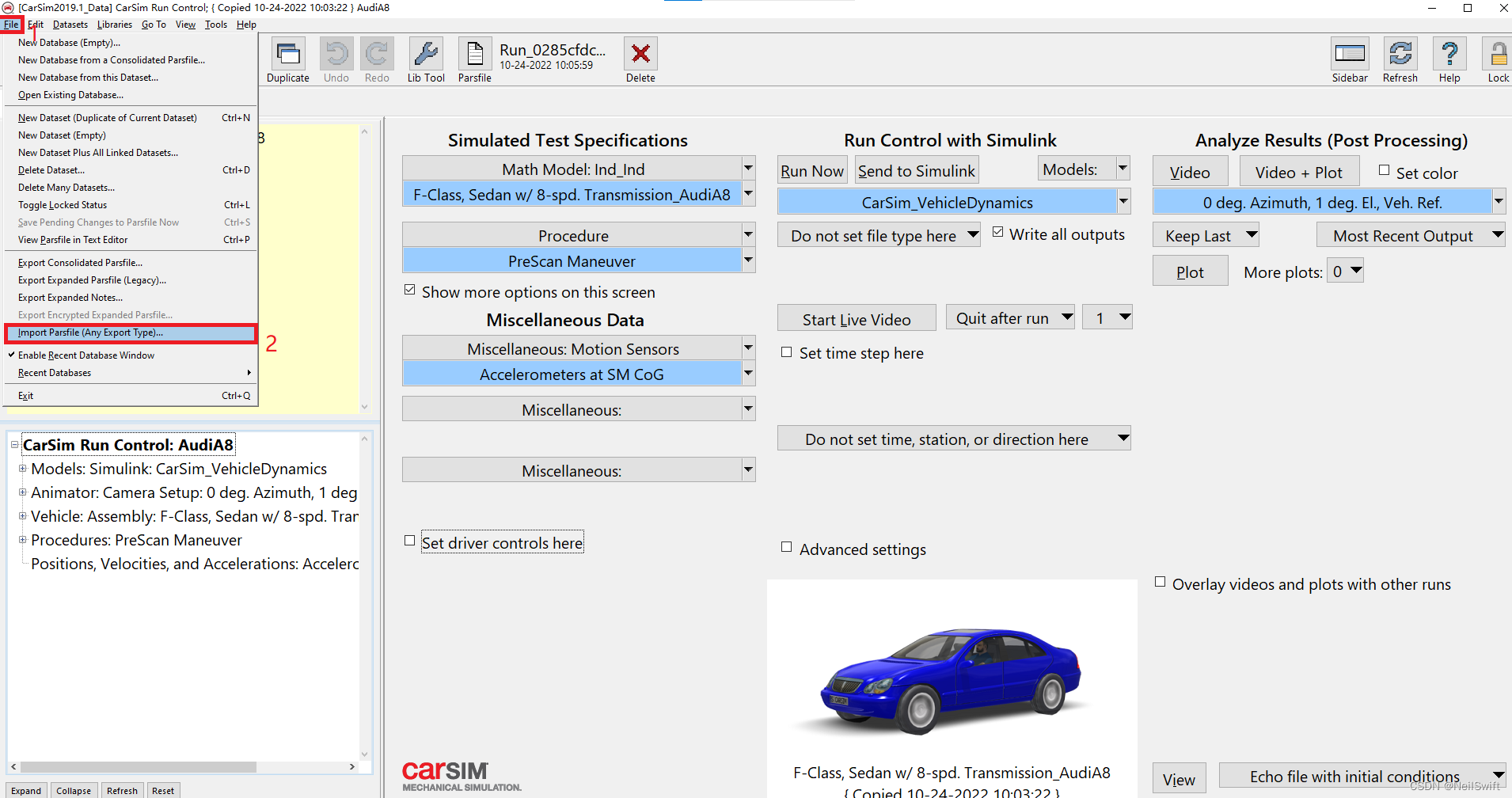This screenshot has width=1512, height=798.
Task: Select Import Parsfile (Any Export Type) menu item
Action: [131, 332]
